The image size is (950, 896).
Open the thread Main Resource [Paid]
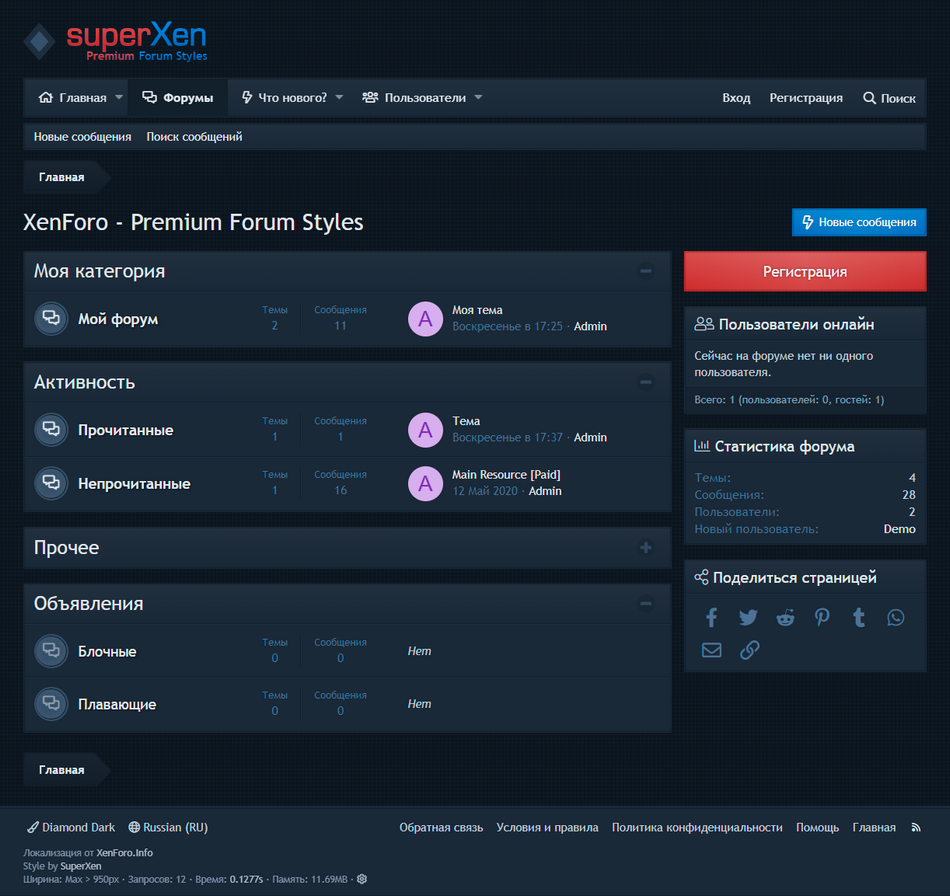pyautogui.click(x=507, y=475)
